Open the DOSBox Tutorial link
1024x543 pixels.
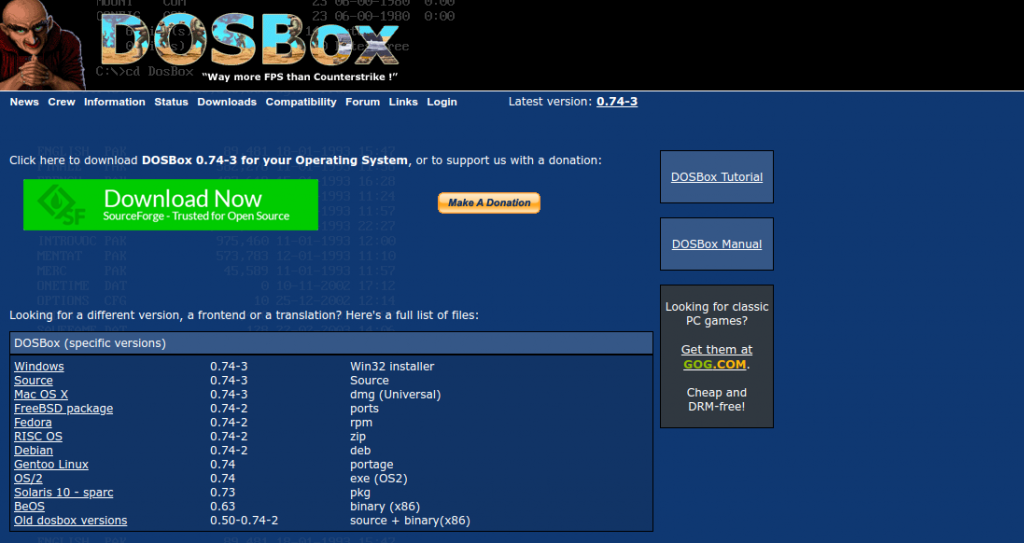(x=716, y=177)
